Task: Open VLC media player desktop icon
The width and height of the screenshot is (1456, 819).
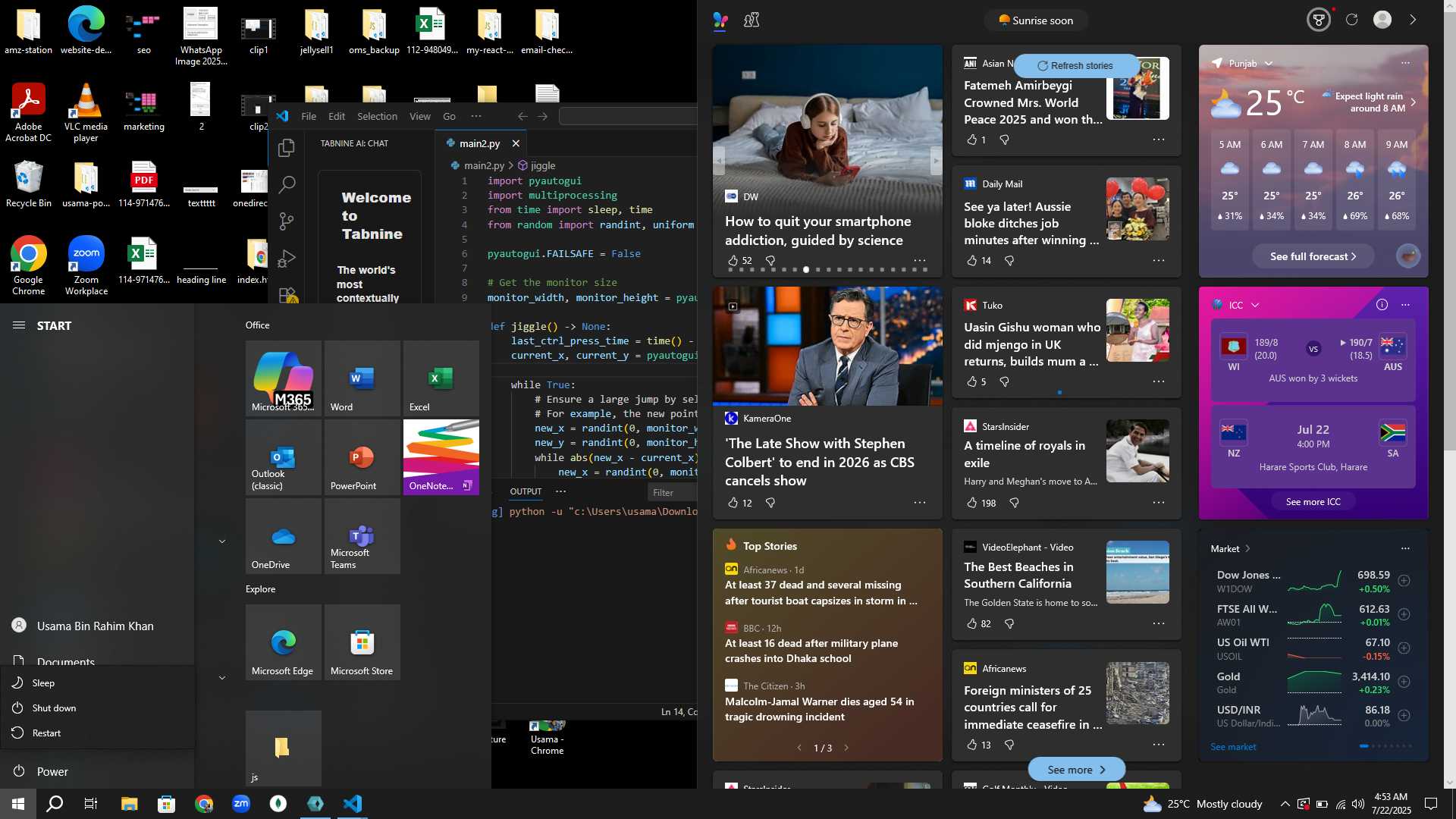Action: [x=86, y=112]
